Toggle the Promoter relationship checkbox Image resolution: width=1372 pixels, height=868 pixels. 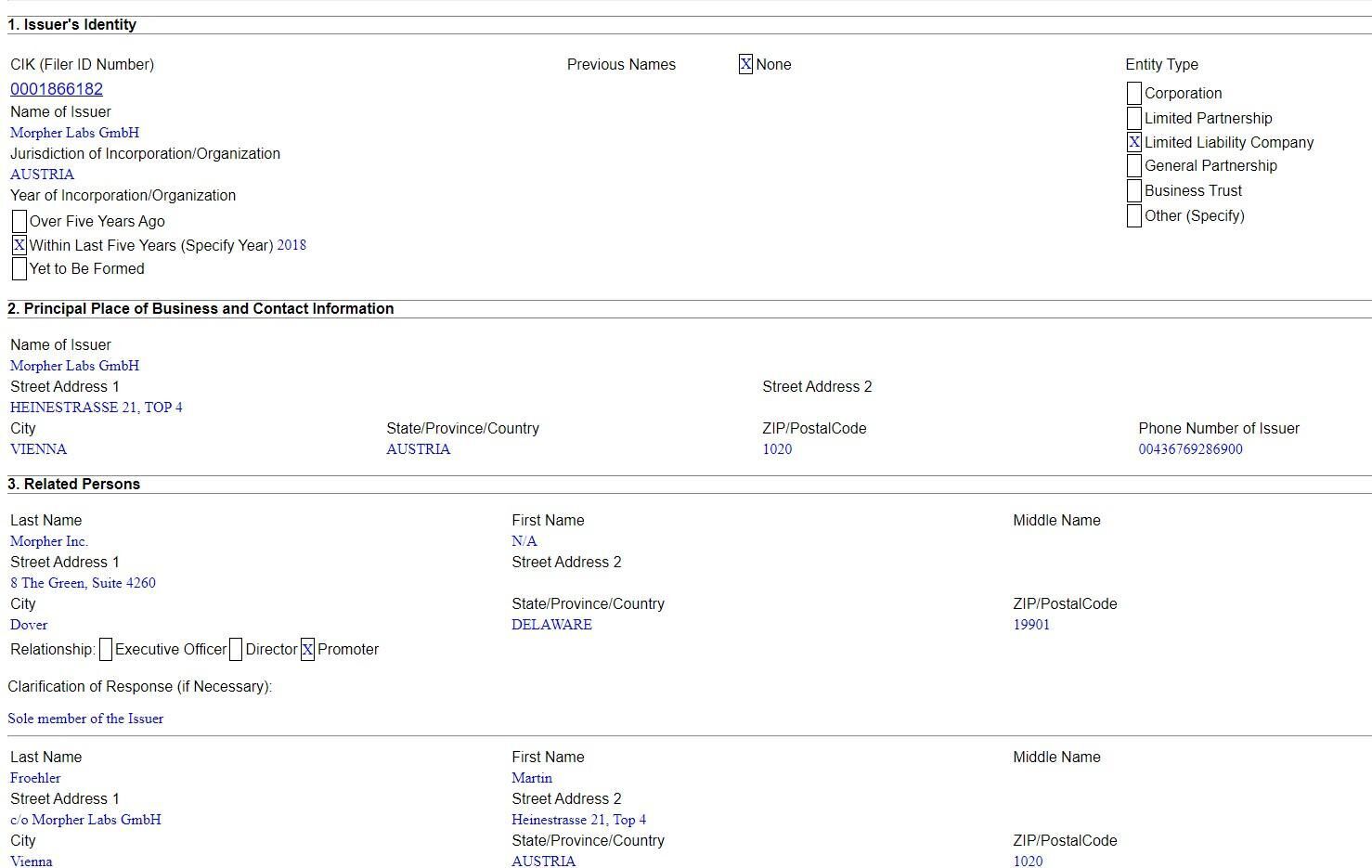click(306, 649)
